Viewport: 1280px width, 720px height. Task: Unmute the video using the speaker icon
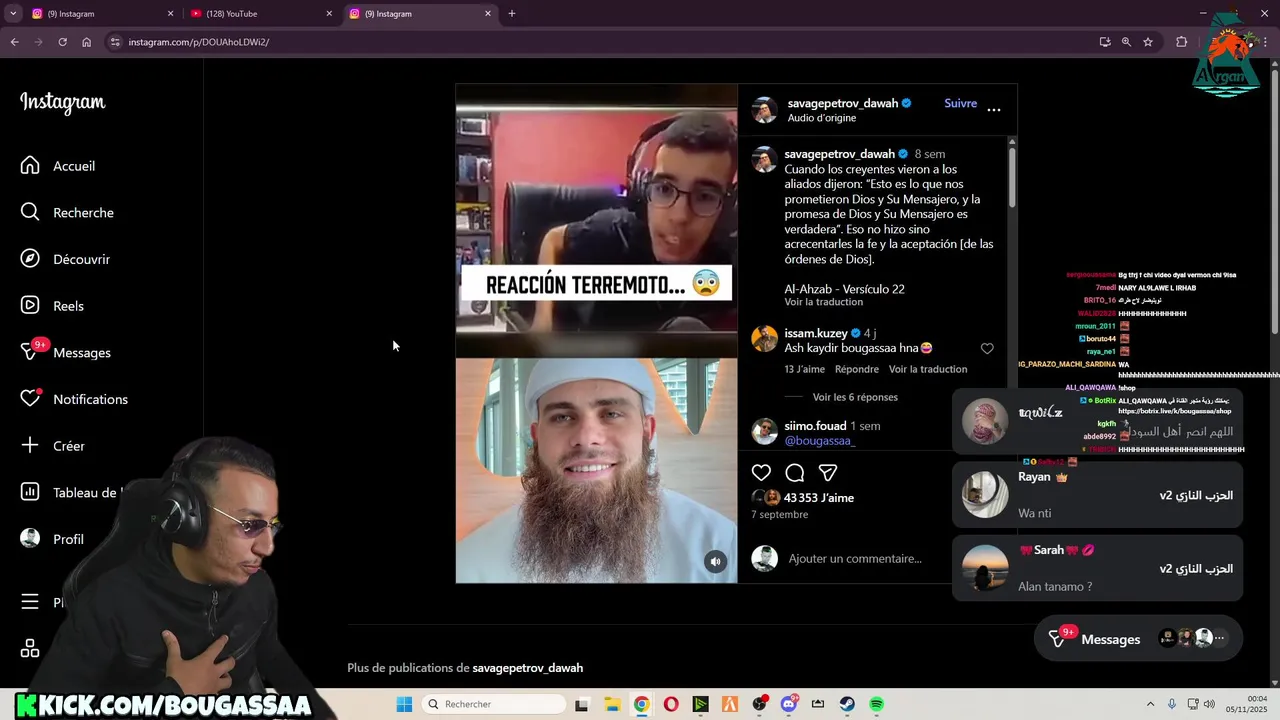[715, 562]
